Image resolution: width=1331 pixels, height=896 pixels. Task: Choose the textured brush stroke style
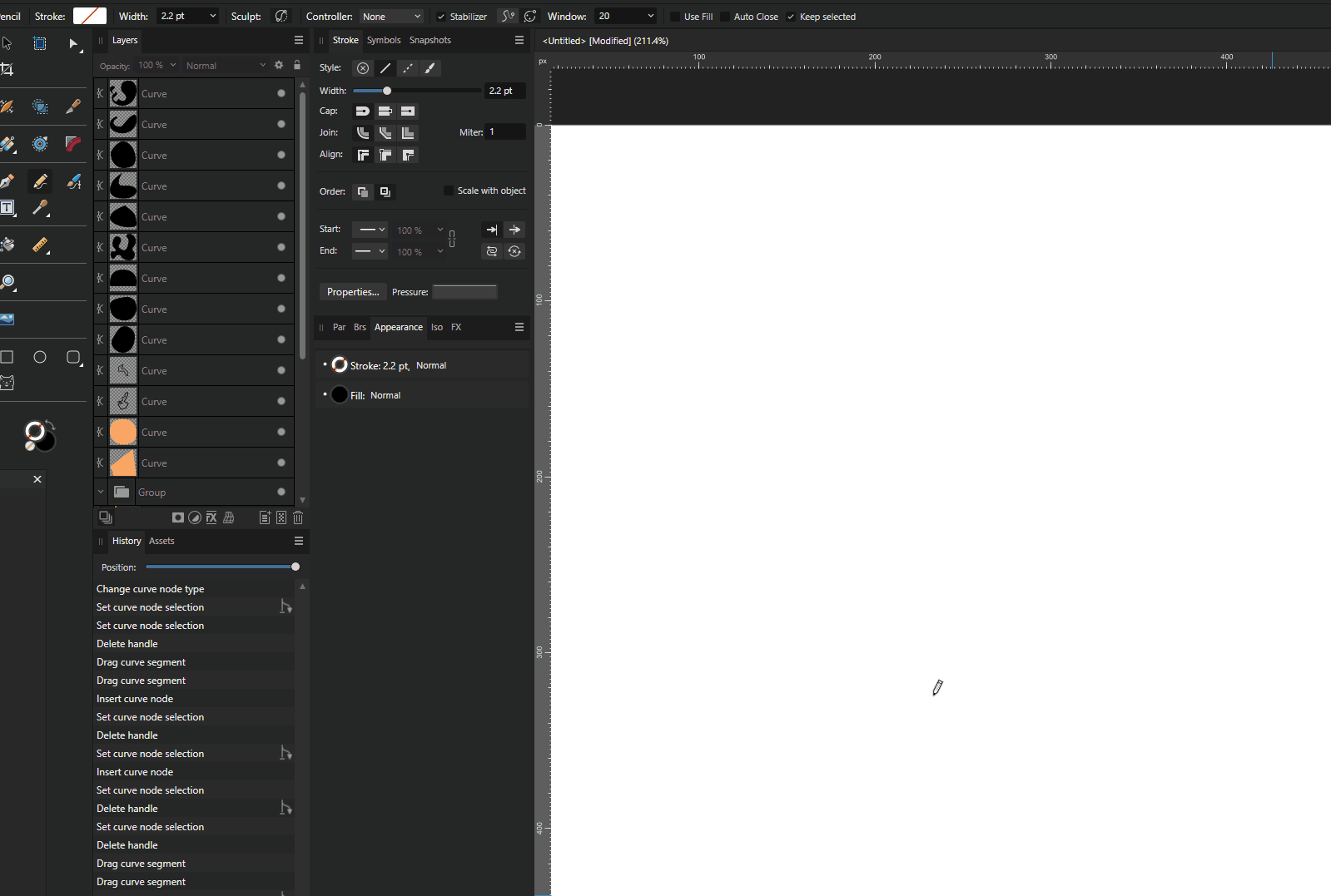430,68
